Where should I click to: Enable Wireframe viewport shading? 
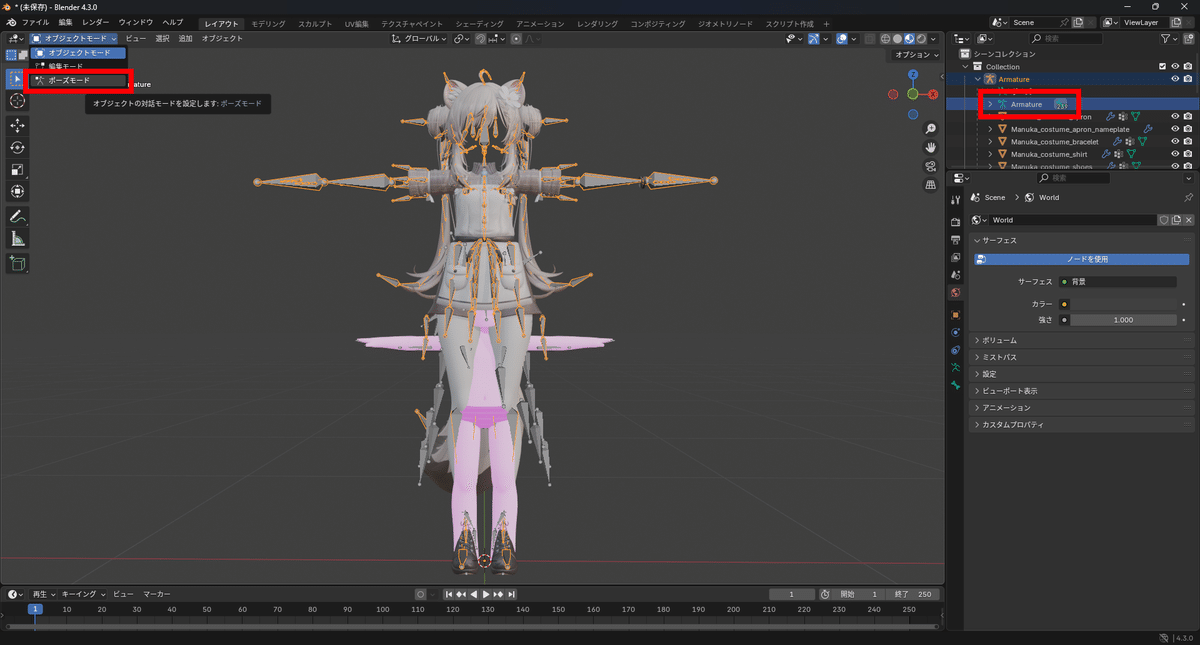point(884,38)
